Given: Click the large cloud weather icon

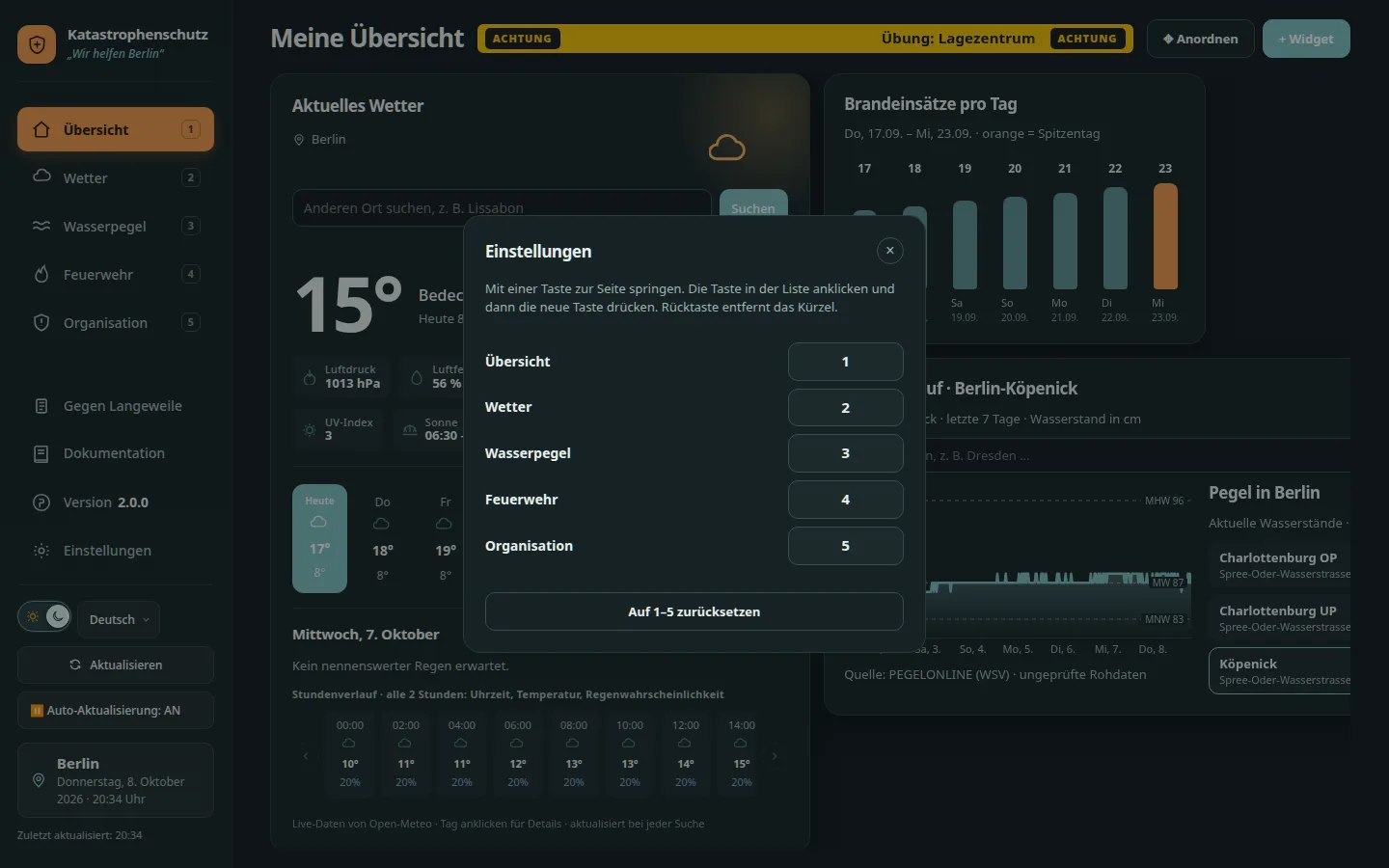Looking at the screenshot, I should (x=726, y=148).
